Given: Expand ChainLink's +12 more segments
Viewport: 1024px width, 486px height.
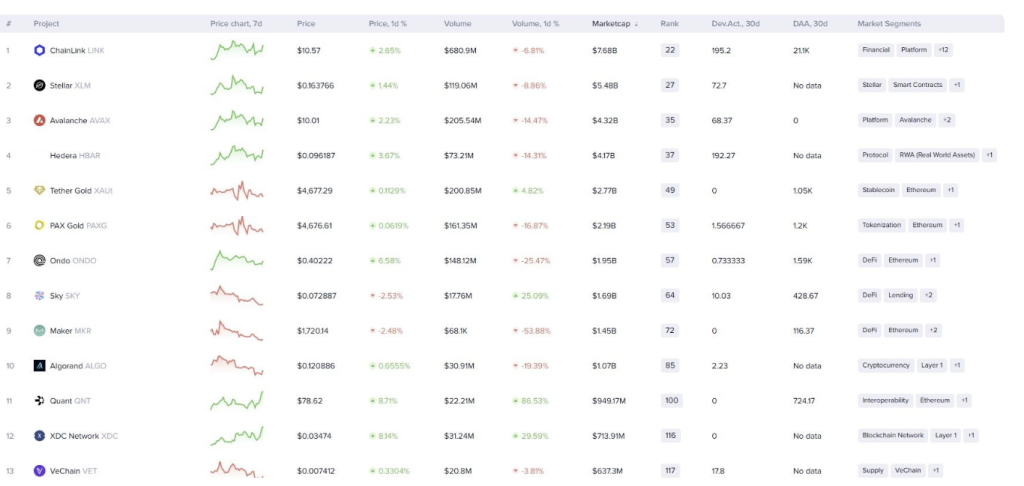Looking at the screenshot, I should [943, 50].
